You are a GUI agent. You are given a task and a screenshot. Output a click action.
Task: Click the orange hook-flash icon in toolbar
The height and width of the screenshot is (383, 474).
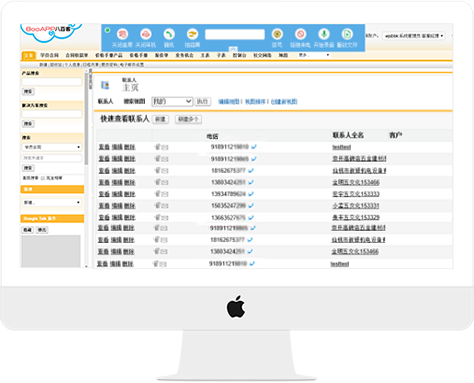coord(192,34)
